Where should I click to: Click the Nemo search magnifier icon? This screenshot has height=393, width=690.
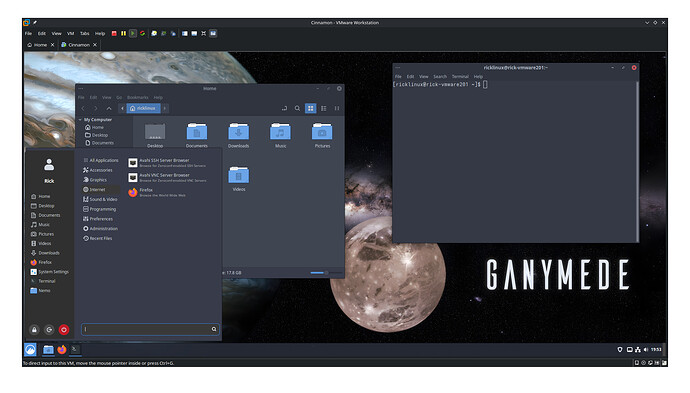click(297, 108)
